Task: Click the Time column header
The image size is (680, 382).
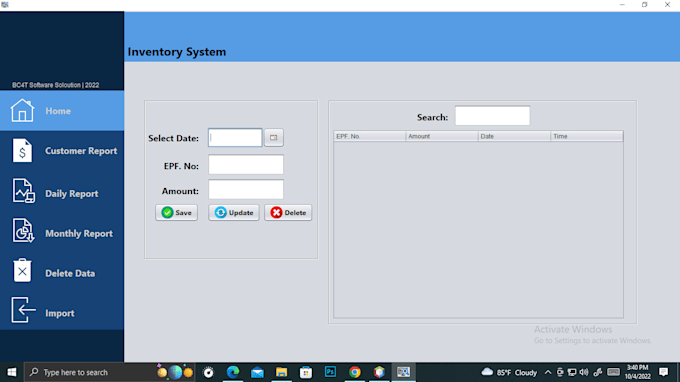Action: pyautogui.click(x=587, y=136)
